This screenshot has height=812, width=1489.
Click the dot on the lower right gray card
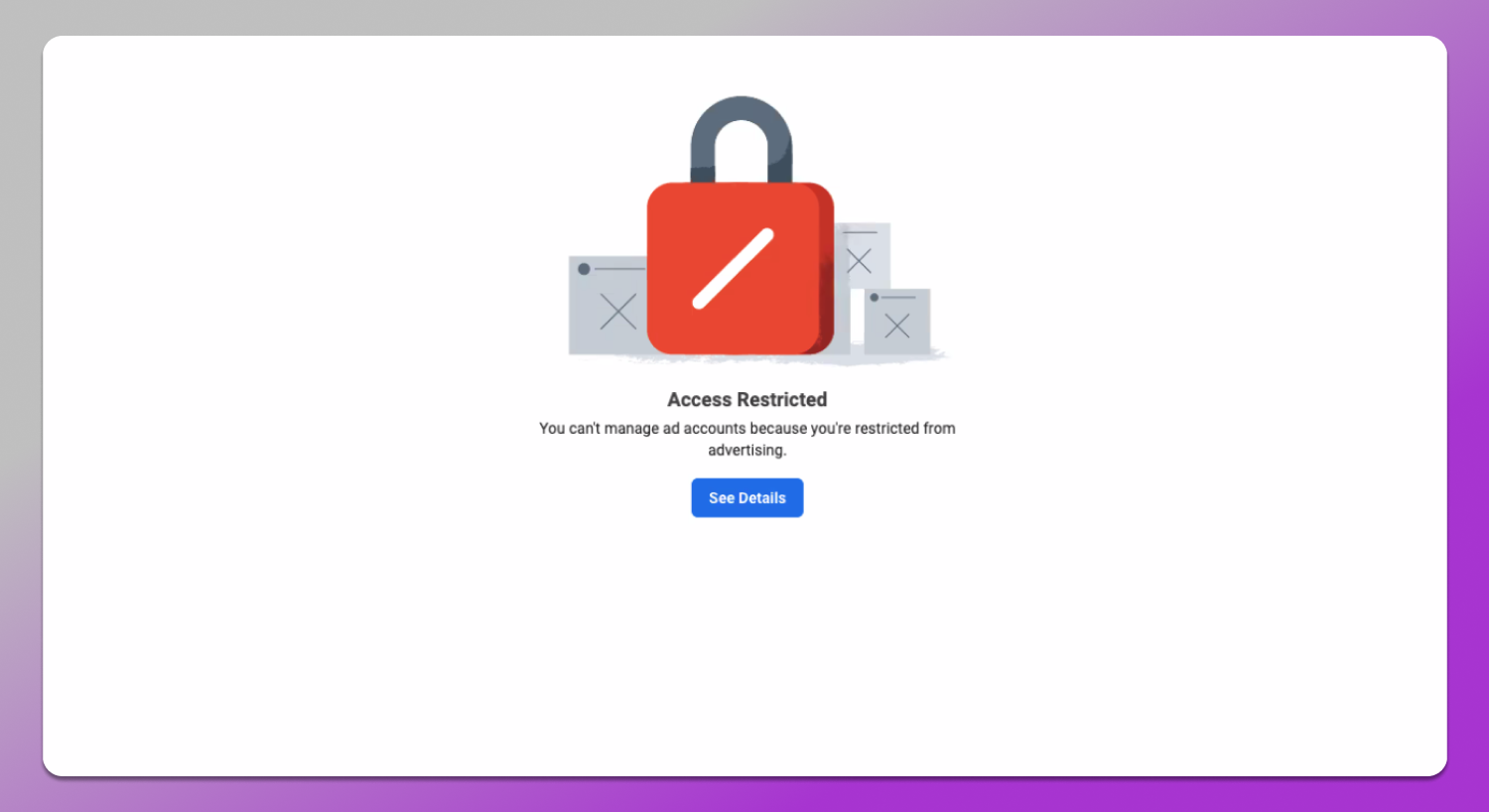pyautogui.click(x=875, y=297)
